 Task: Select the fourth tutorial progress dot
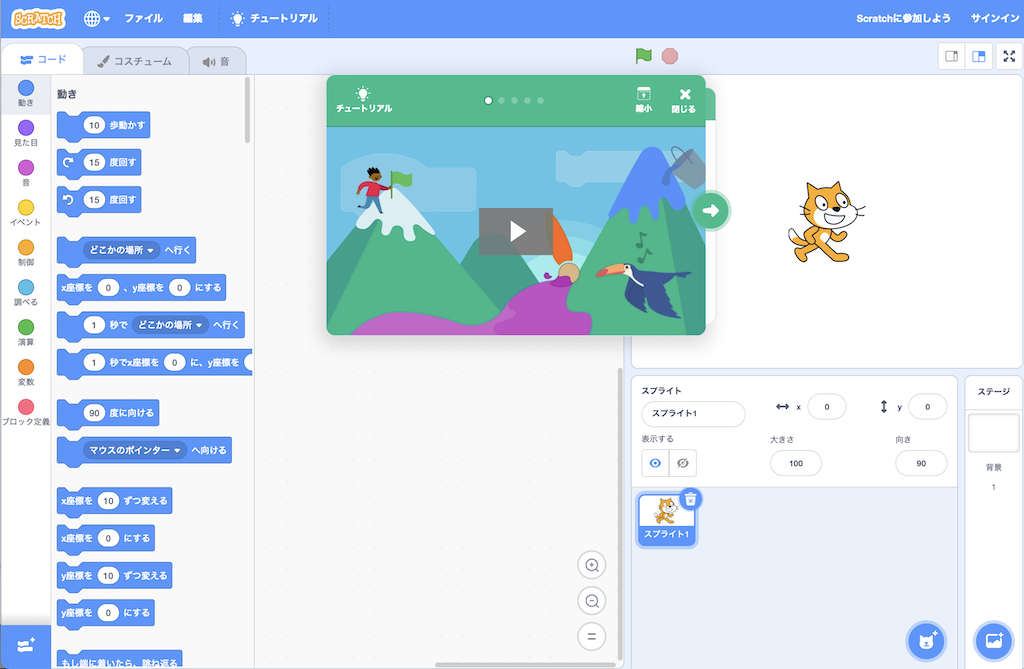click(x=528, y=101)
